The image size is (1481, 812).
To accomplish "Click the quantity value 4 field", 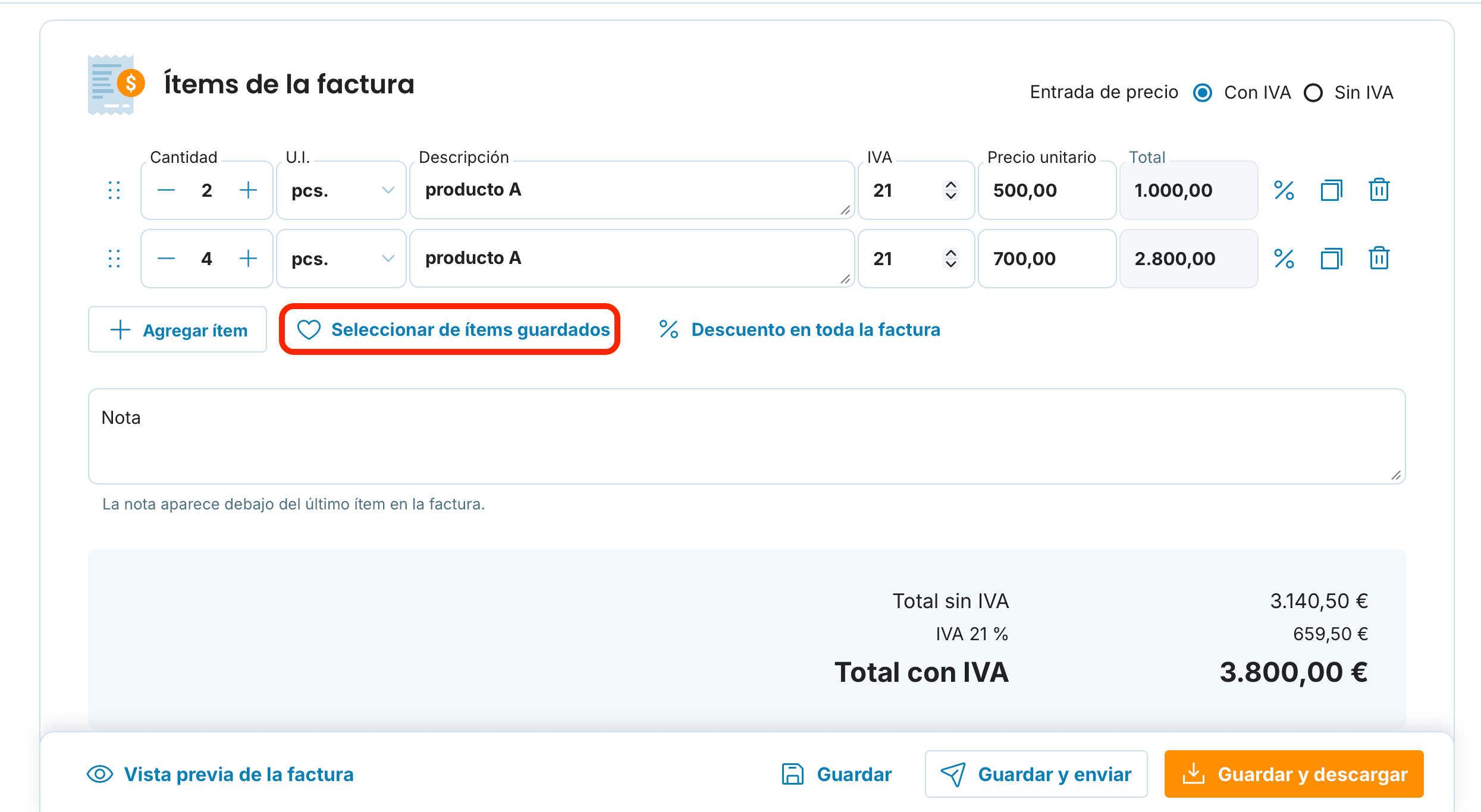I will click(206, 259).
